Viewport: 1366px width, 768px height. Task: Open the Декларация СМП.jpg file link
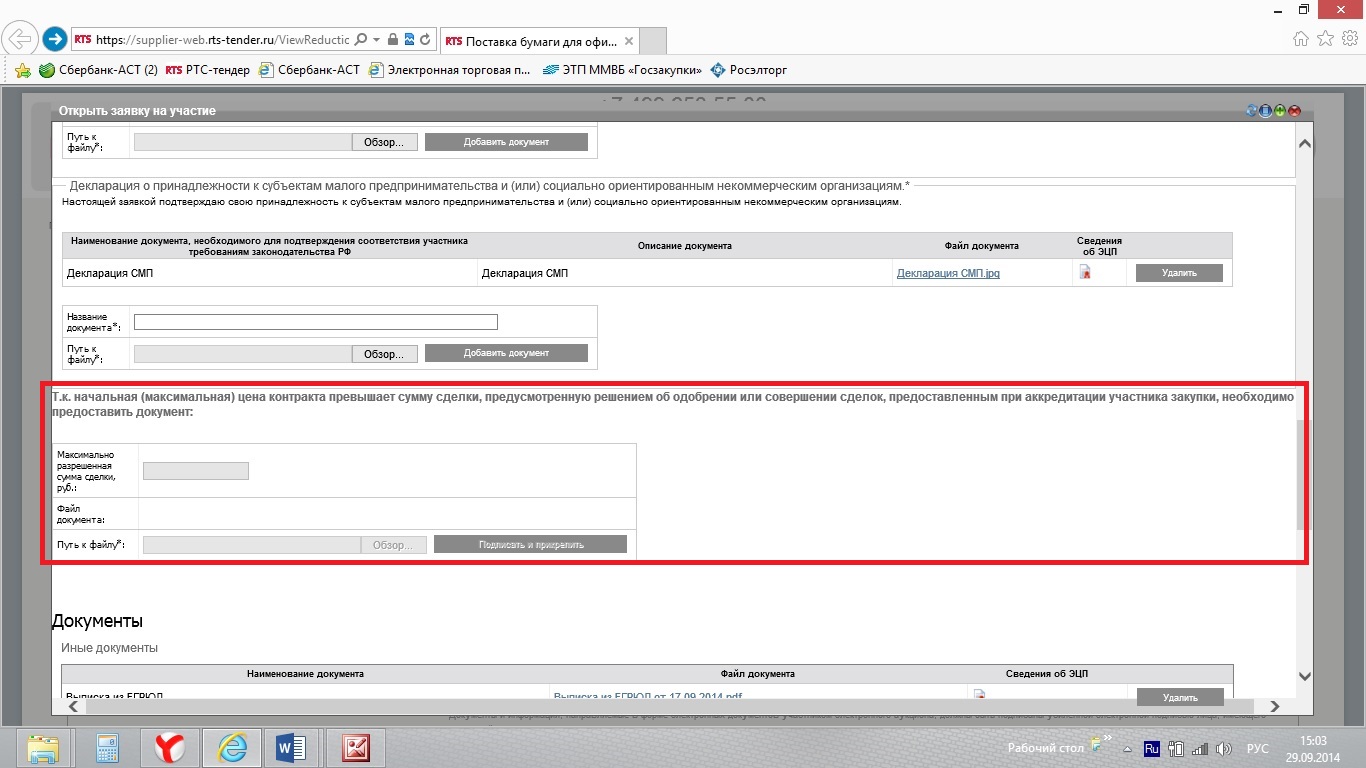tap(947, 273)
